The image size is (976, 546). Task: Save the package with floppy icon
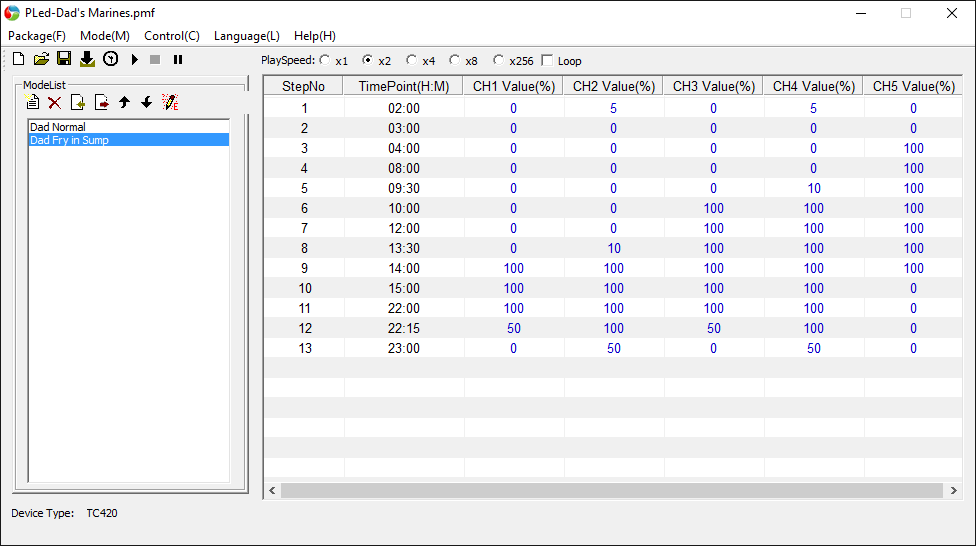pos(63,59)
